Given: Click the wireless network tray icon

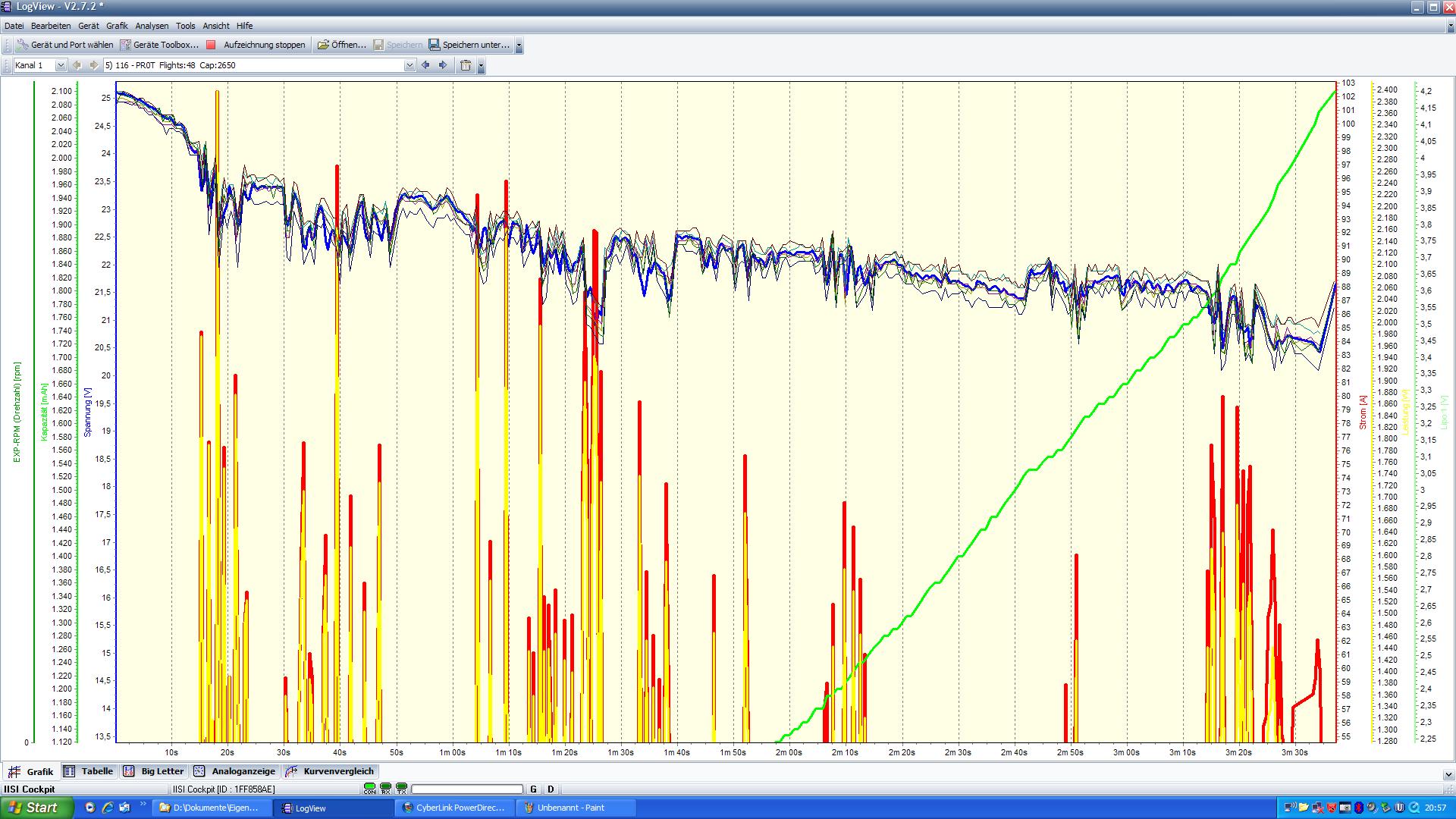Looking at the screenshot, I should (x=1290, y=808).
